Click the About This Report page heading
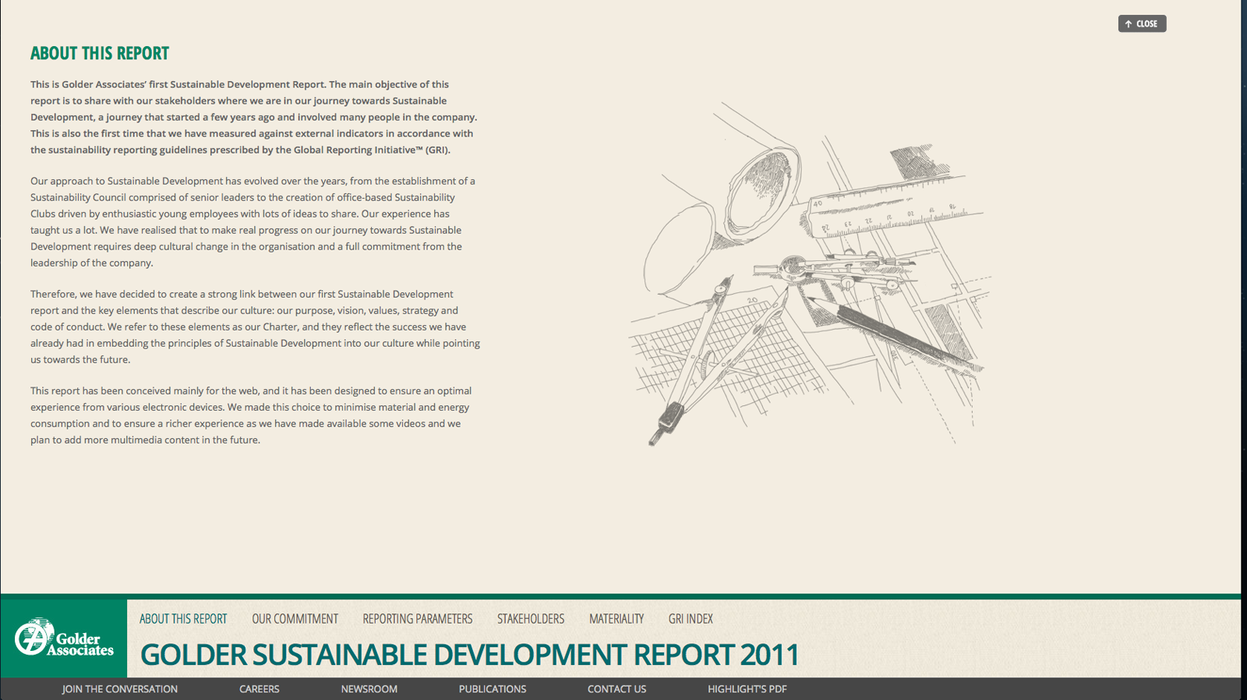The width and height of the screenshot is (1247, 700). tap(99, 54)
